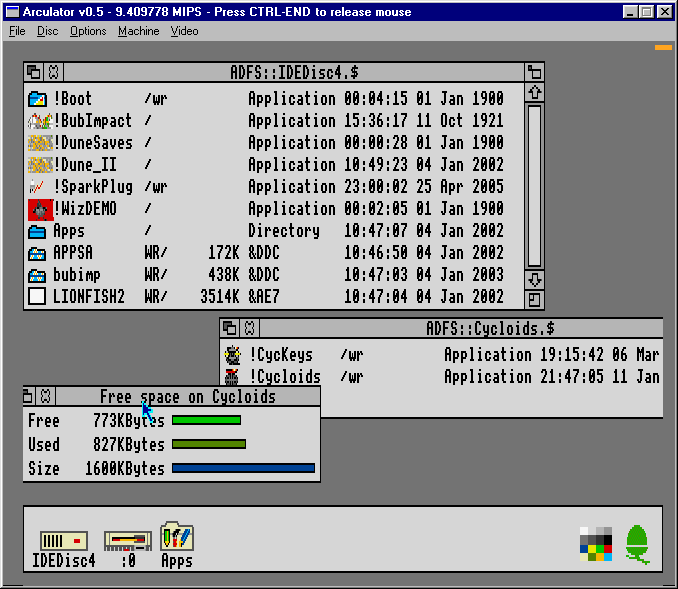Open the Machine menu
This screenshot has height=589, width=678.
[x=138, y=31]
